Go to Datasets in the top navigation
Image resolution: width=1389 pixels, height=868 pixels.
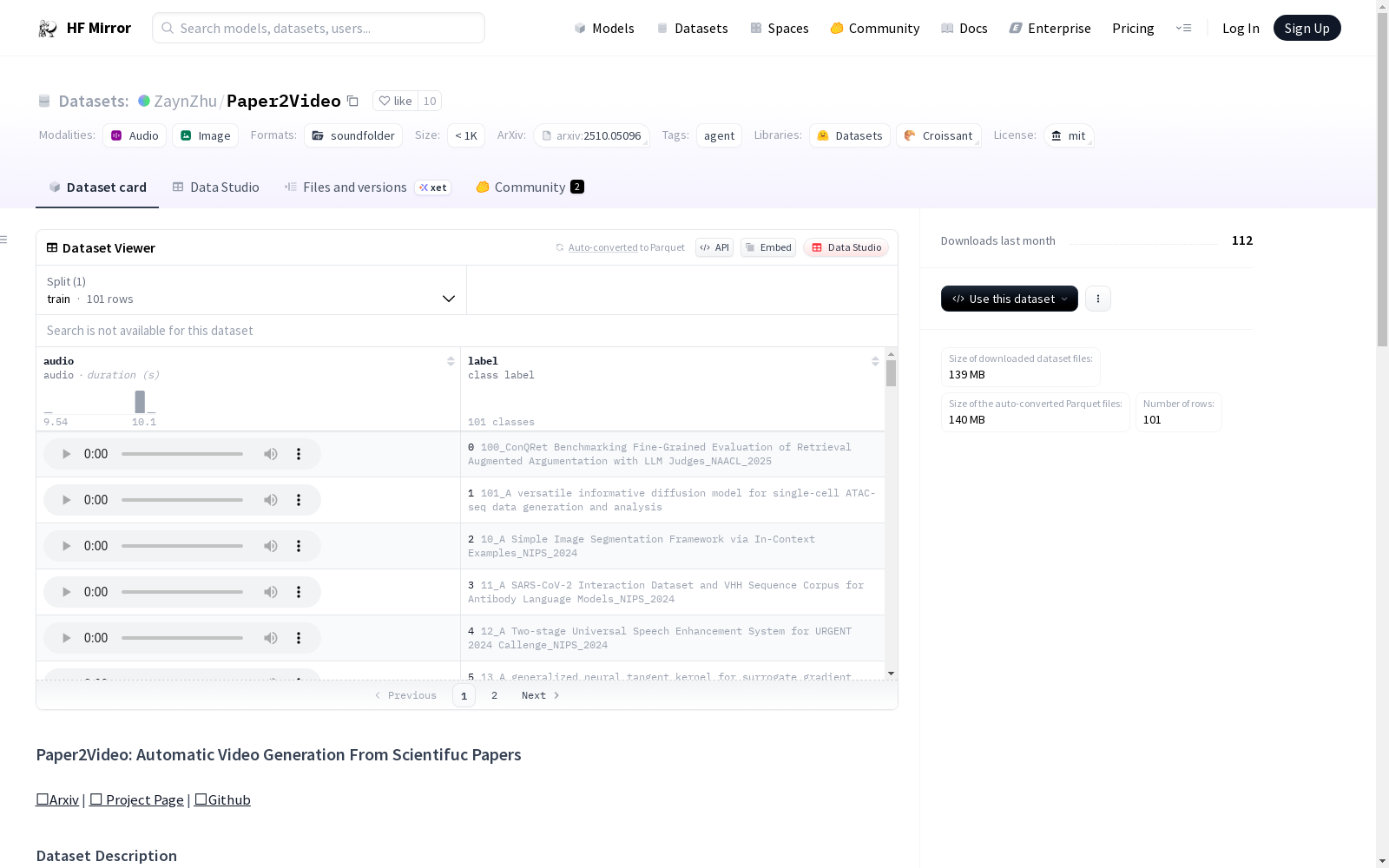(692, 28)
